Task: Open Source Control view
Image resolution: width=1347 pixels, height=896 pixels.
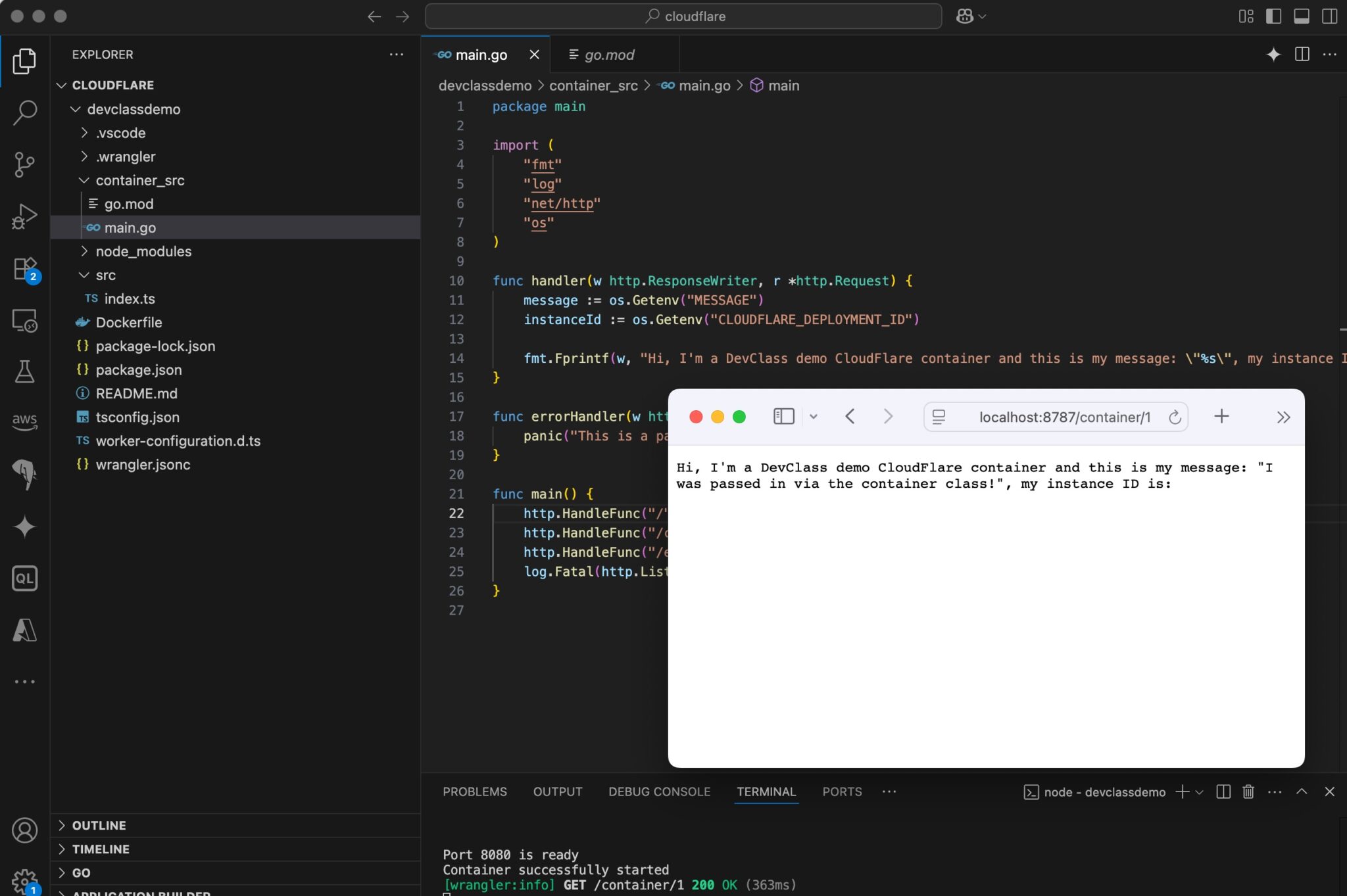Action: pyautogui.click(x=25, y=164)
